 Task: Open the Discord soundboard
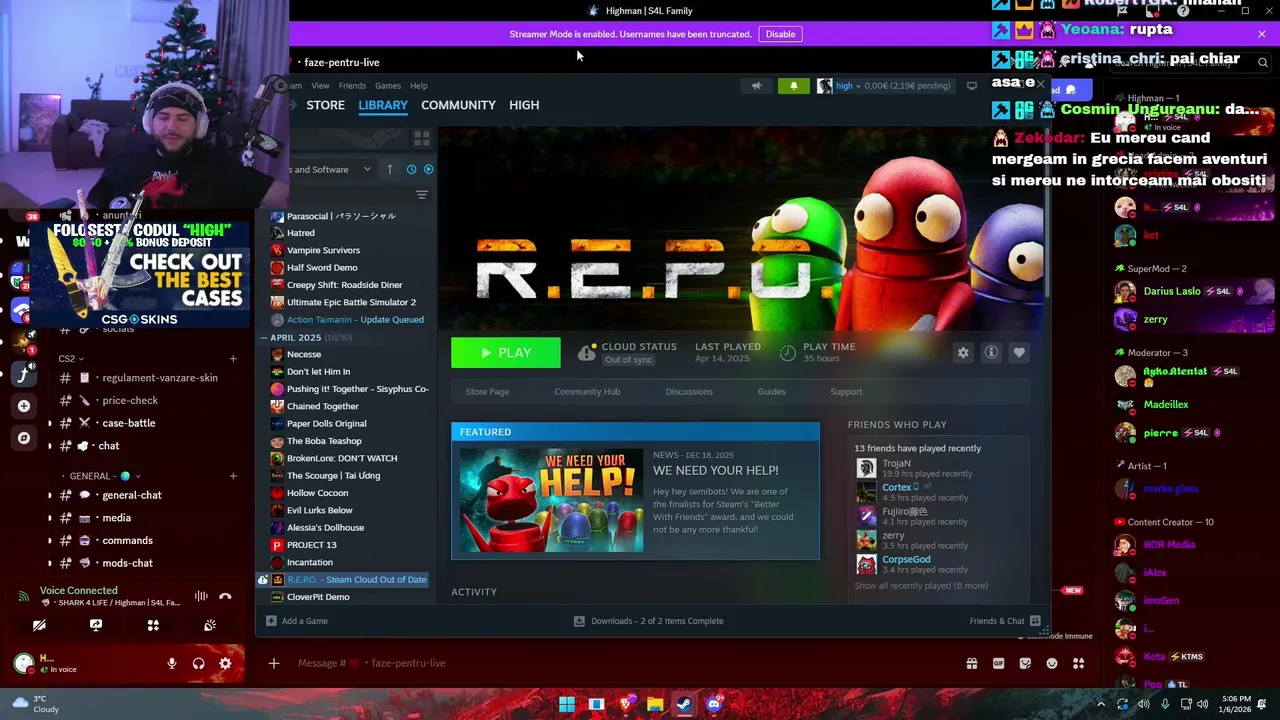click(x=210, y=625)
